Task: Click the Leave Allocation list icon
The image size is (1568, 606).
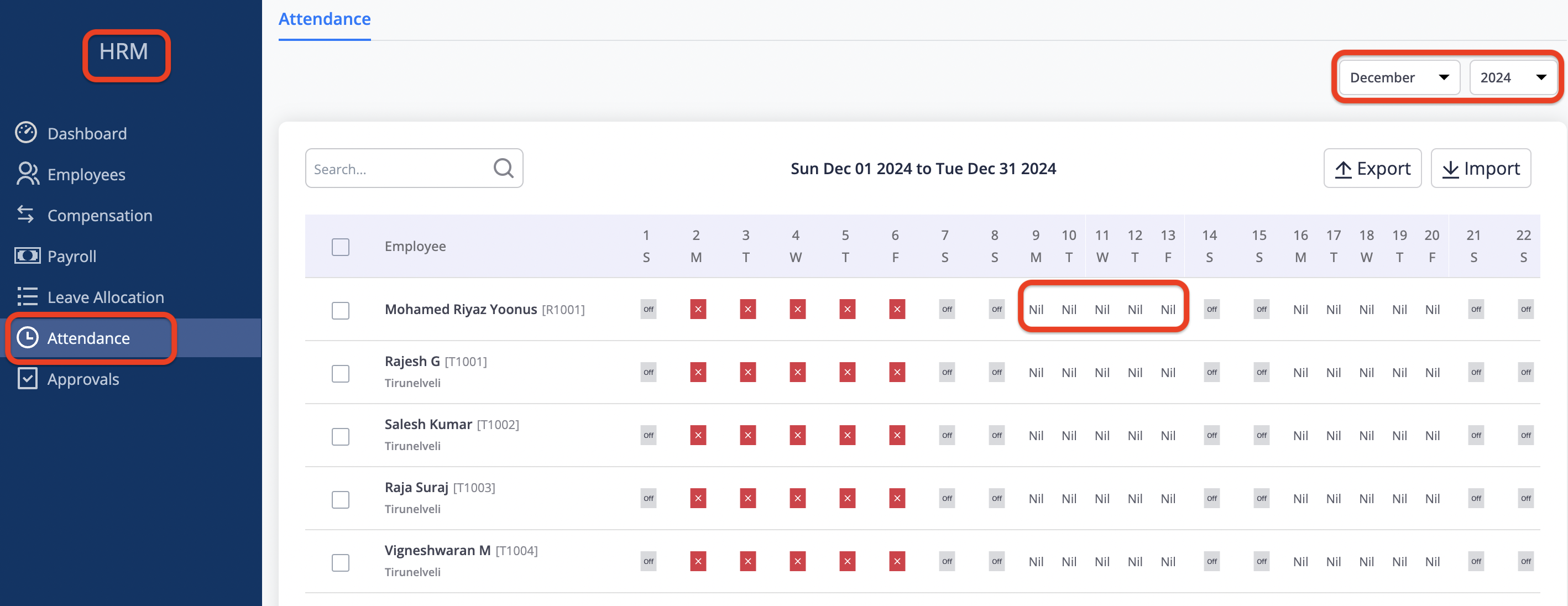Action: pos(28,296)
